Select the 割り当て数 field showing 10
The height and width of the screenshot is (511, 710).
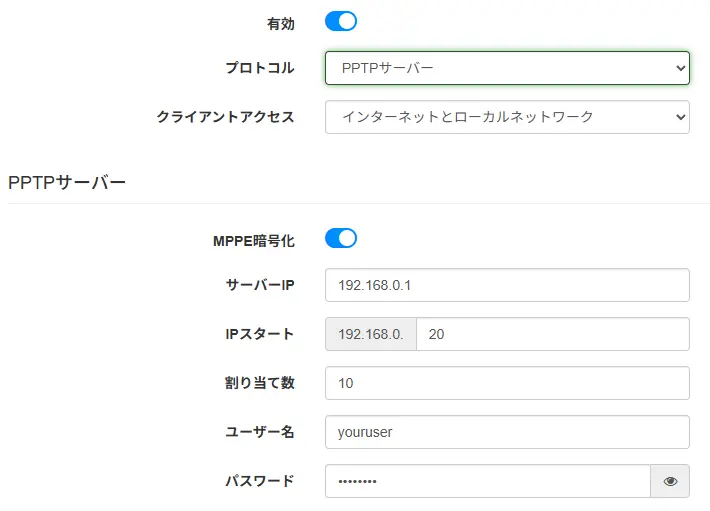click(507, 383)
